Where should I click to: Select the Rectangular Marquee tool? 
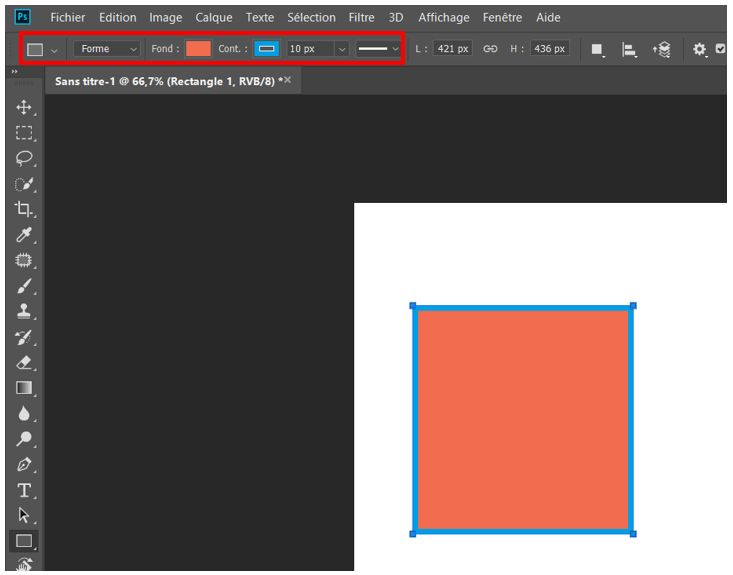24,133
